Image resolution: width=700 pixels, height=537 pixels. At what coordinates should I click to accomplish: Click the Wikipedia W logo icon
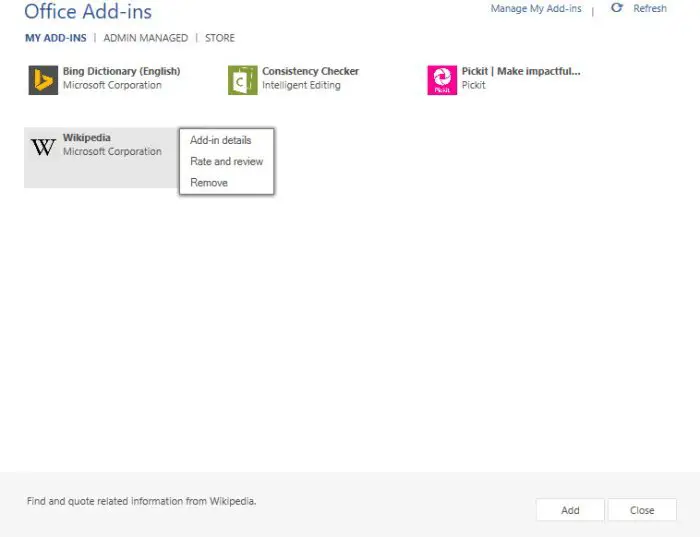(43, 147)
